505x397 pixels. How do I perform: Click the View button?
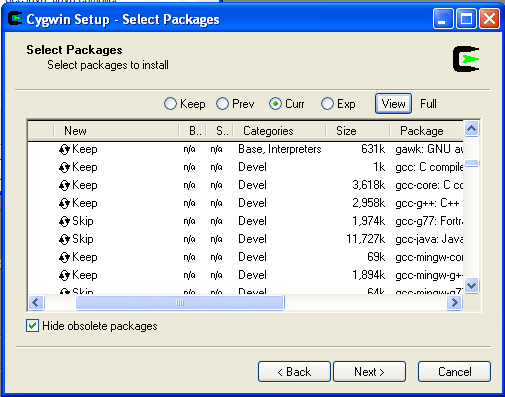coord(393,104)
